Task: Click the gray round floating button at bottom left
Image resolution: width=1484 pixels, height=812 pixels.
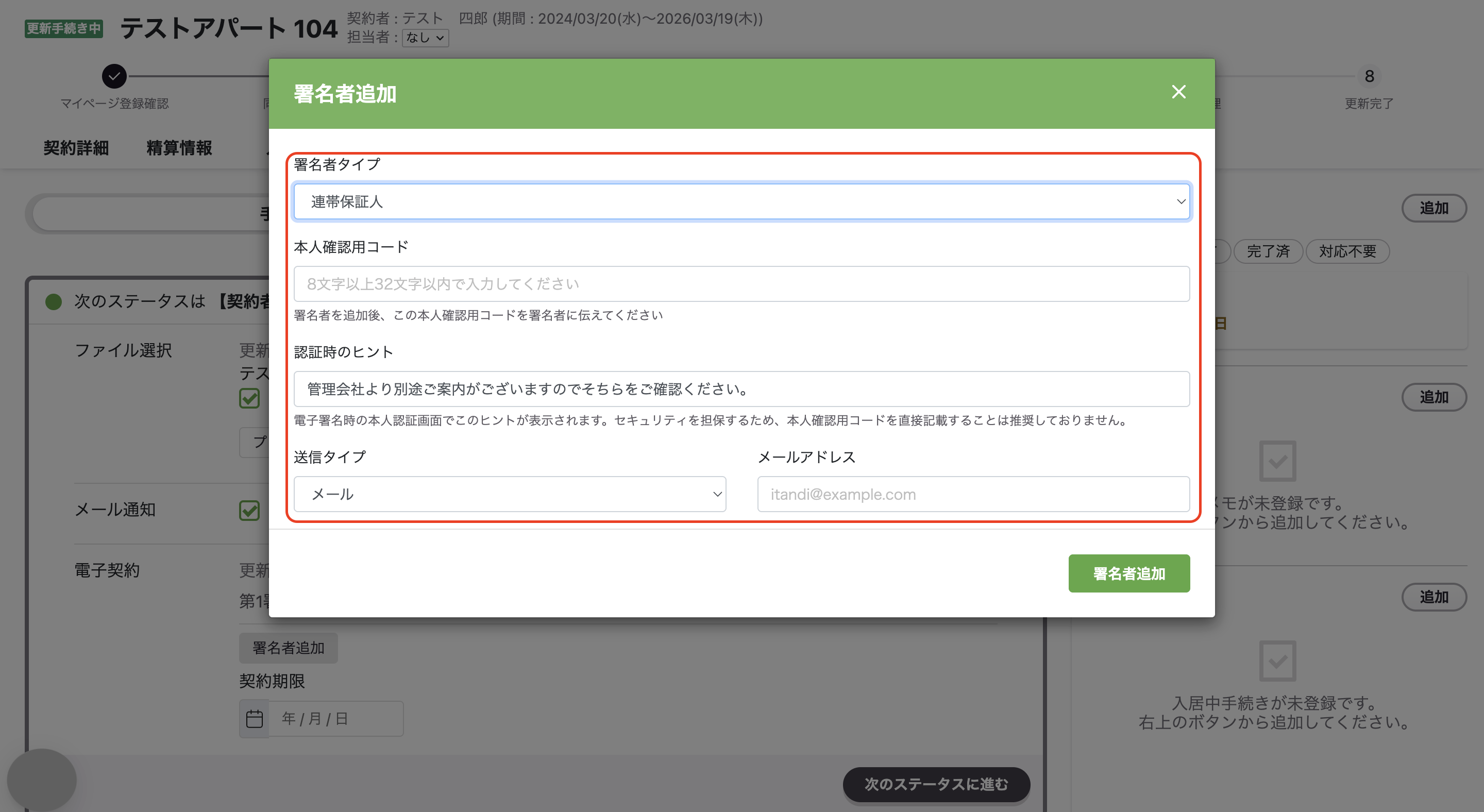Action: pos(41,781)
